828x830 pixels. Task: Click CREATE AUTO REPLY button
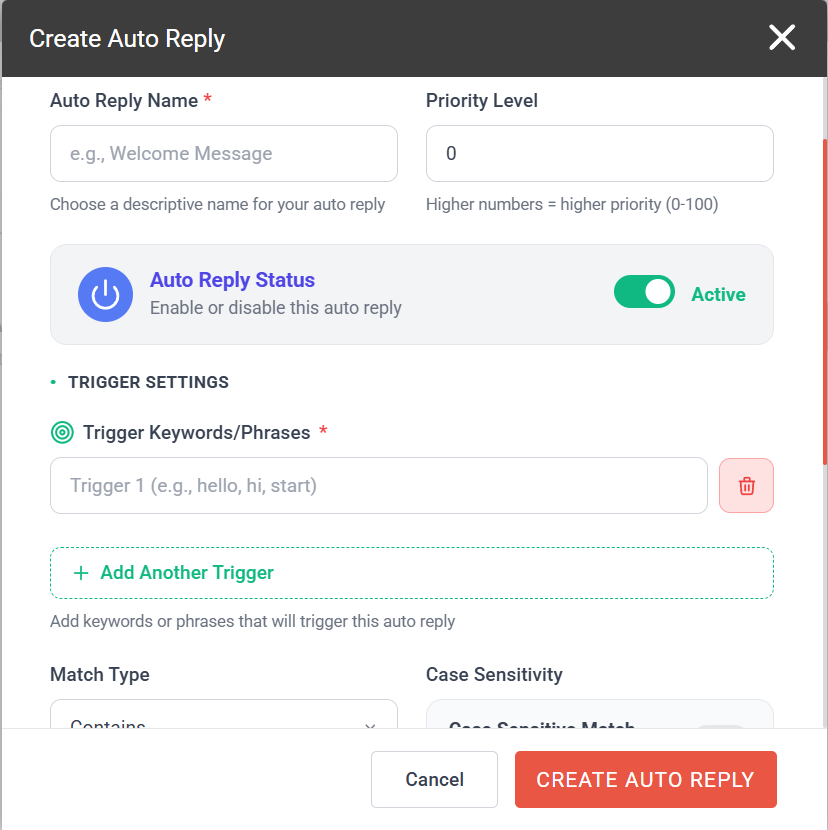pos(645,779)
